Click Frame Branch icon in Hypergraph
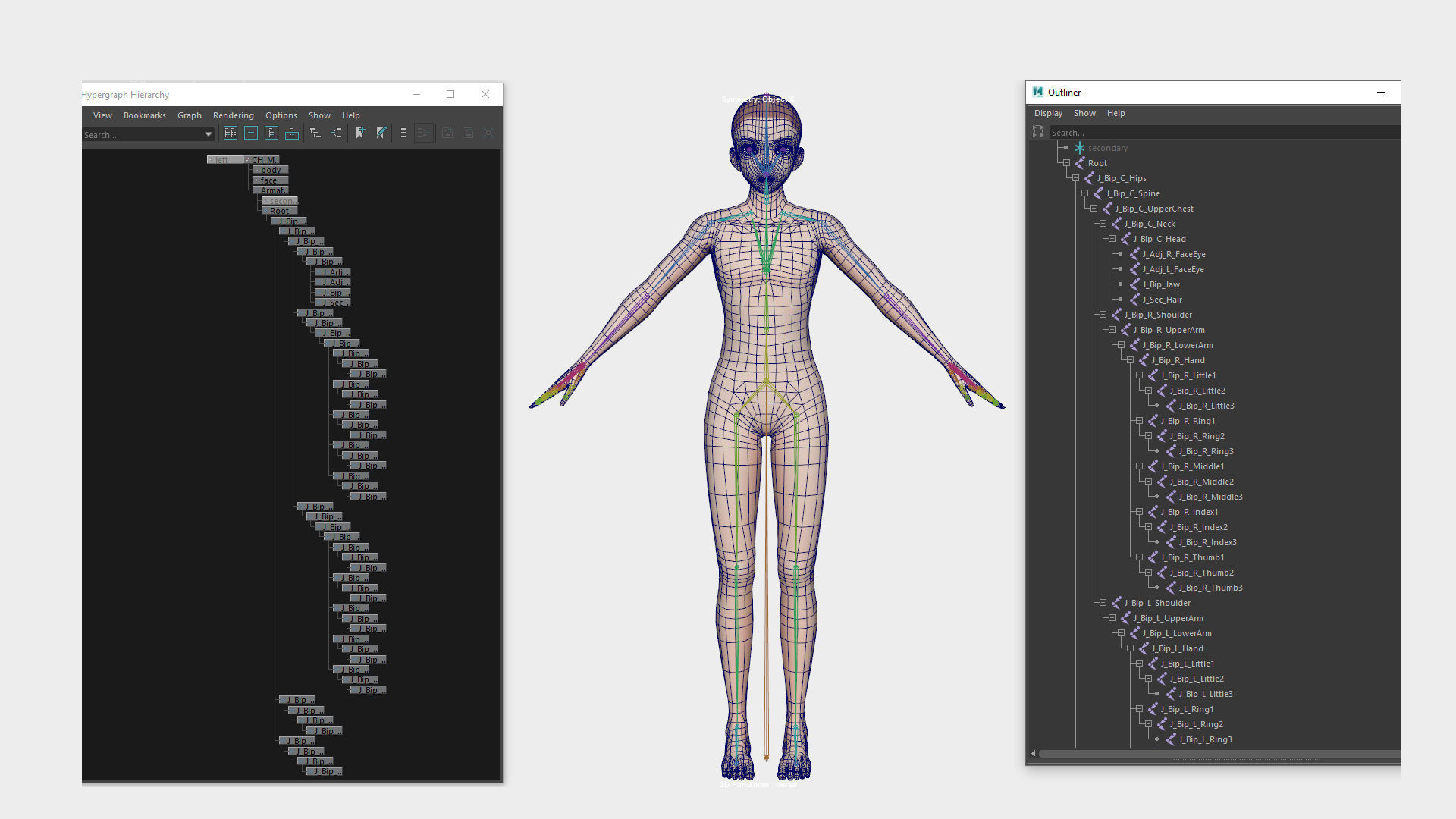1456x819 pixels. [x=292, y=133]
